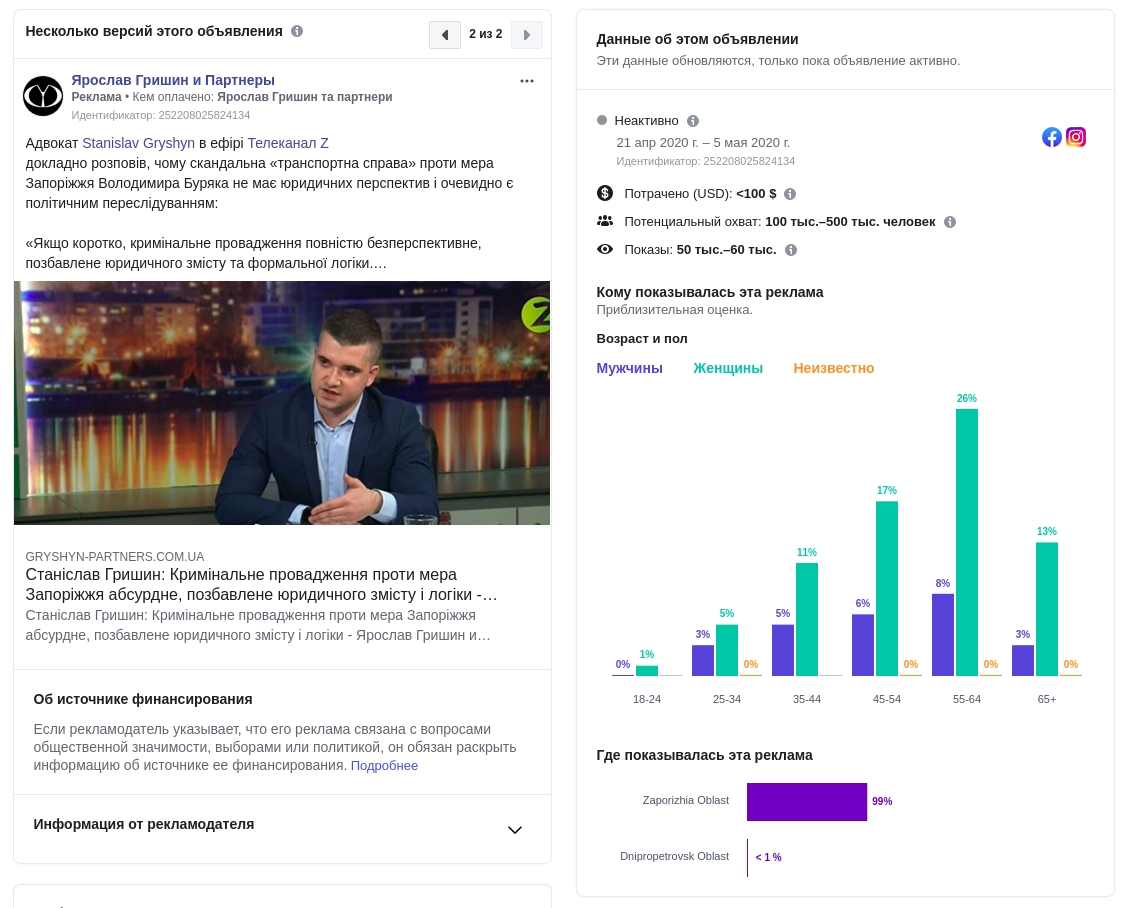The height and width of the screenshot is (908, 1135).
Task: Click 'Подробнее' link about funding source
Action: coord(384,765)
